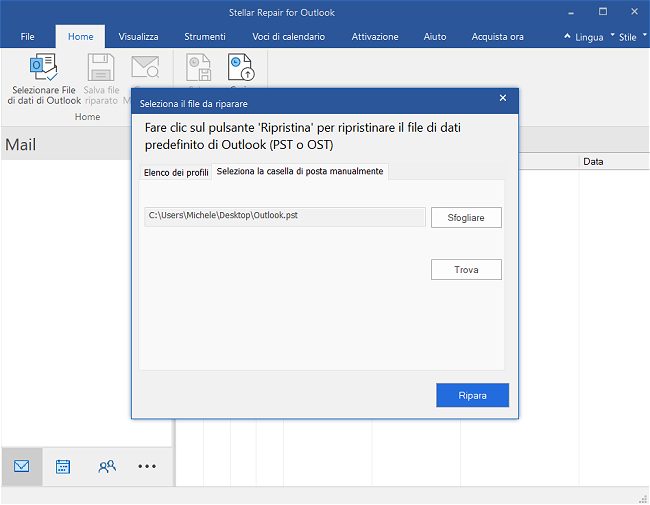Click the Salva file riparato icon

(x=101, y=67)
